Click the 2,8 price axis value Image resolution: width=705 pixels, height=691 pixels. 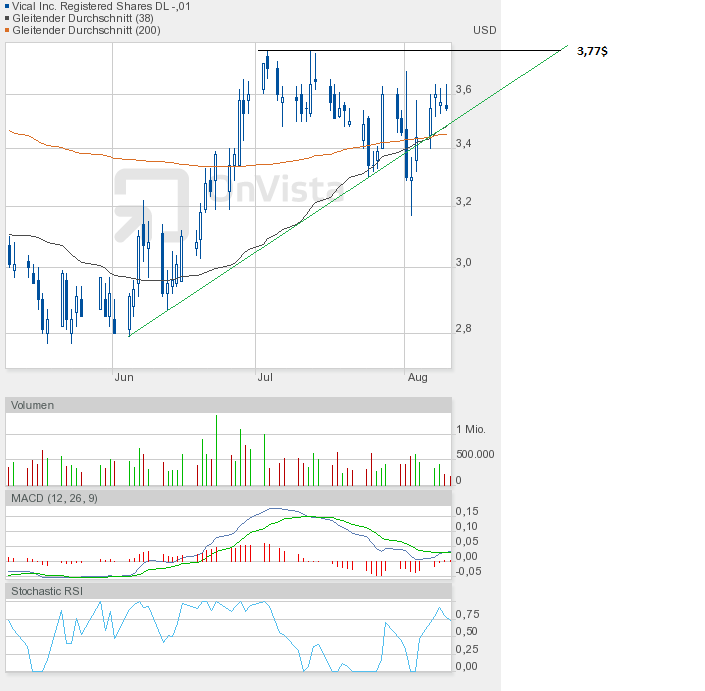464,329
